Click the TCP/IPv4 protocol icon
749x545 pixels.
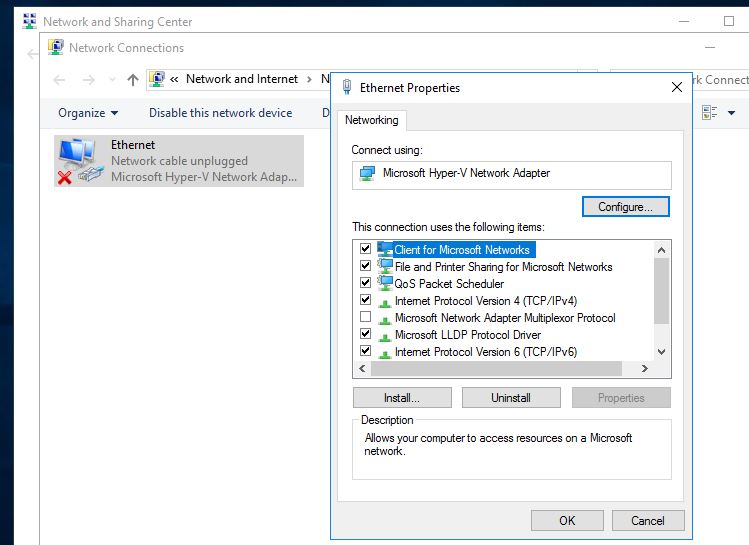385,303
